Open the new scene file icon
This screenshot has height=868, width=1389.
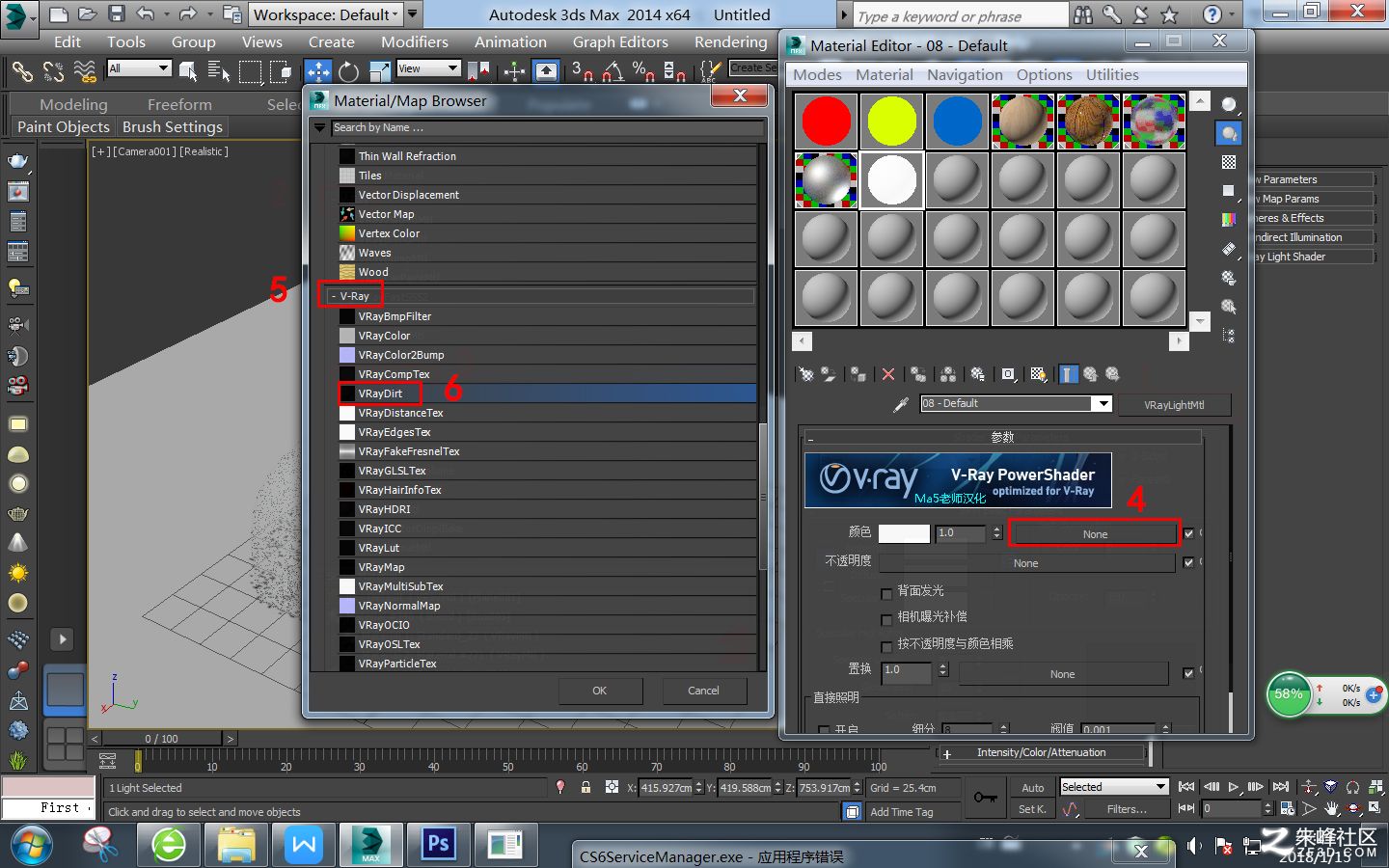(x=59, y=14)
